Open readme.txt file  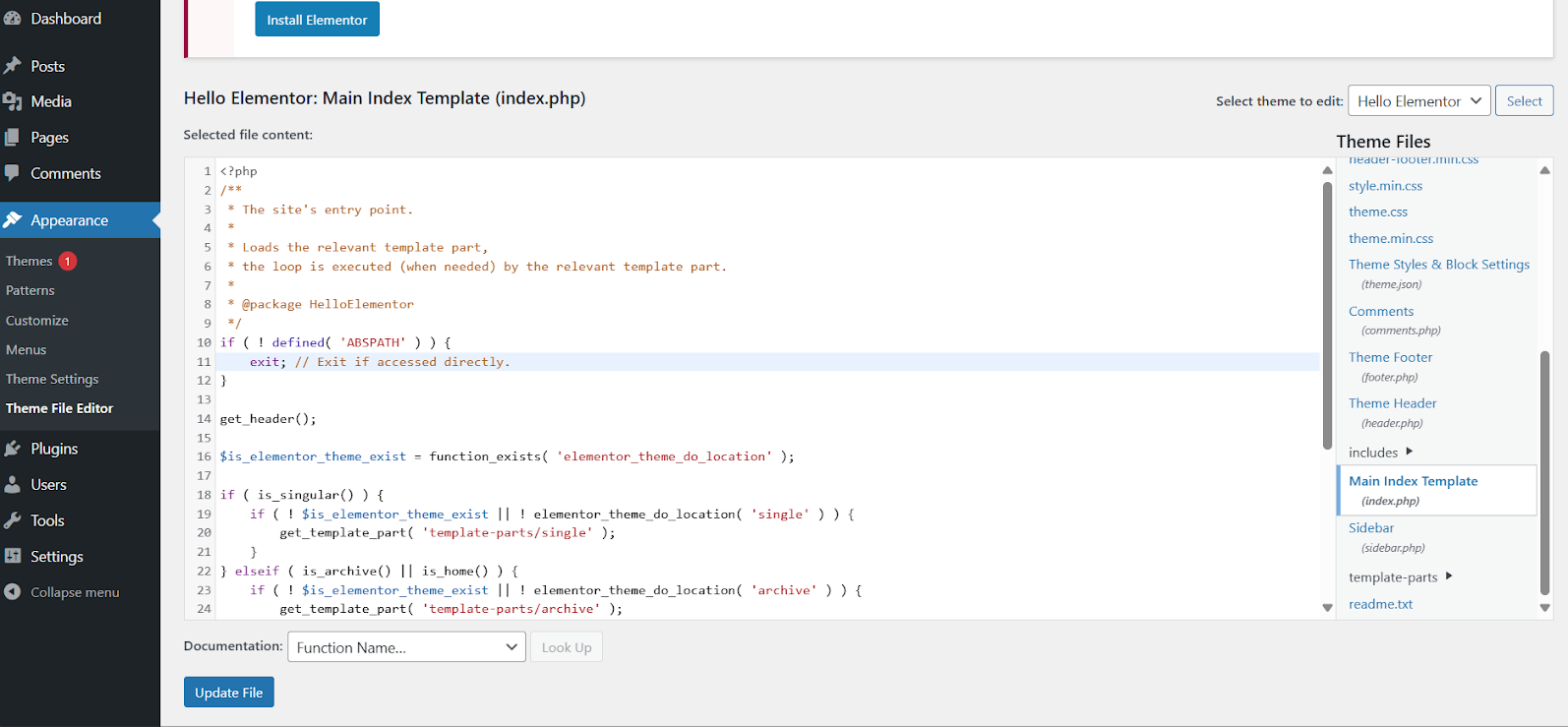click(1380, 604)
